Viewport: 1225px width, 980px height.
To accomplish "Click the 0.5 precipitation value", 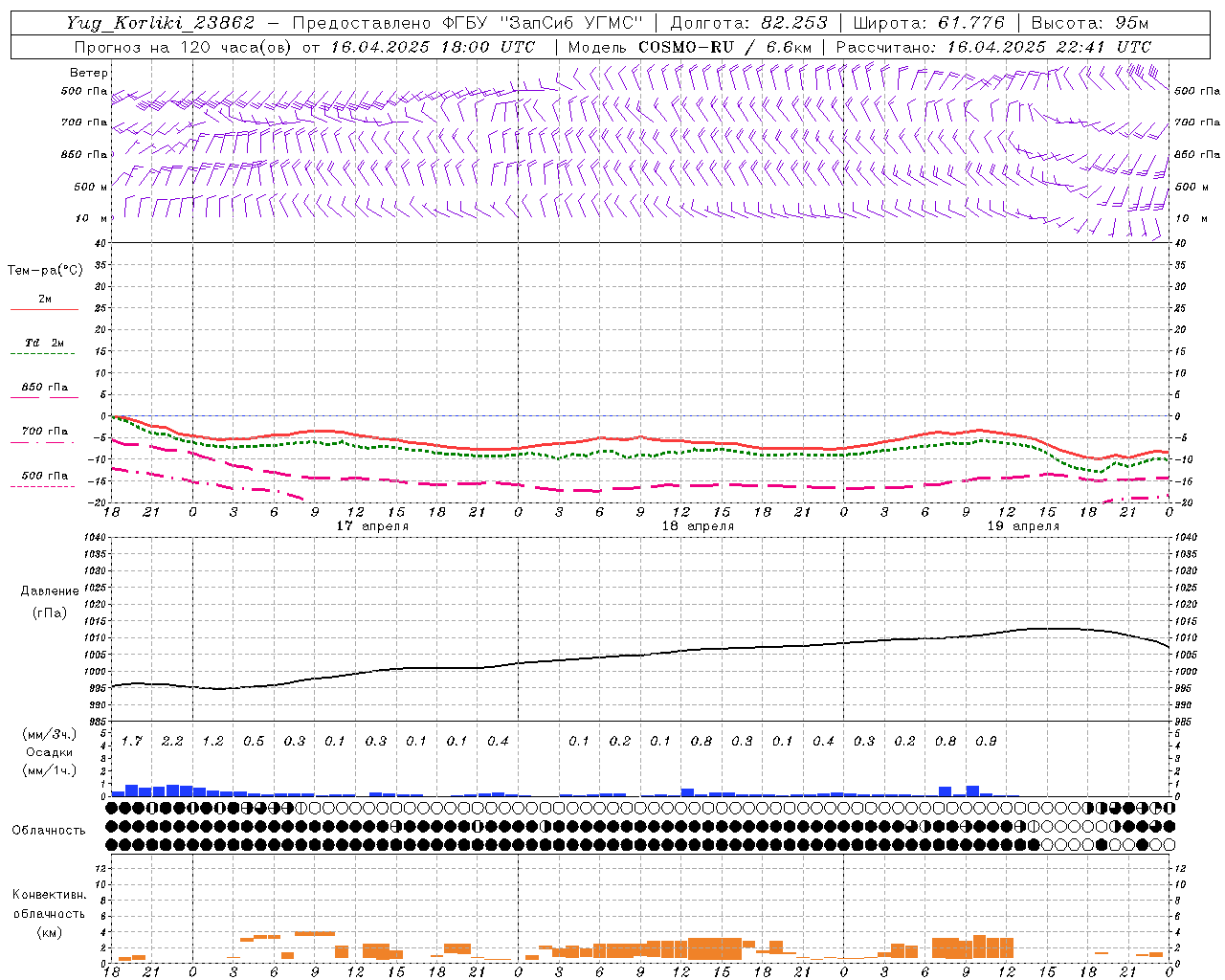I will (254, 742).
